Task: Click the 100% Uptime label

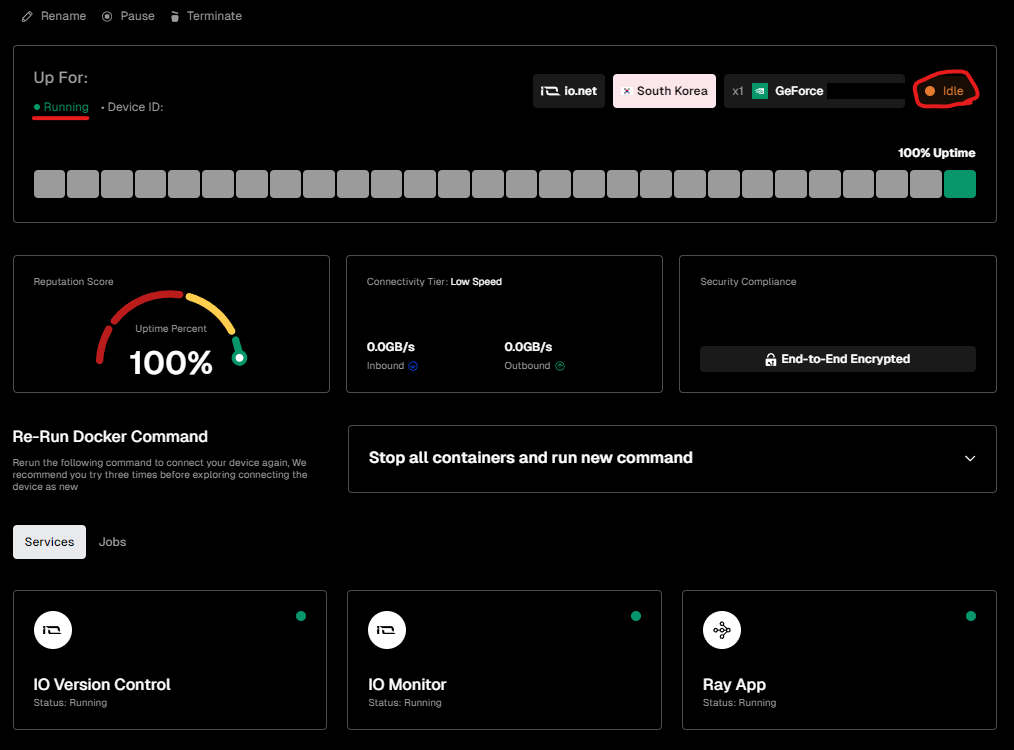Action: (x=936, y=153)
